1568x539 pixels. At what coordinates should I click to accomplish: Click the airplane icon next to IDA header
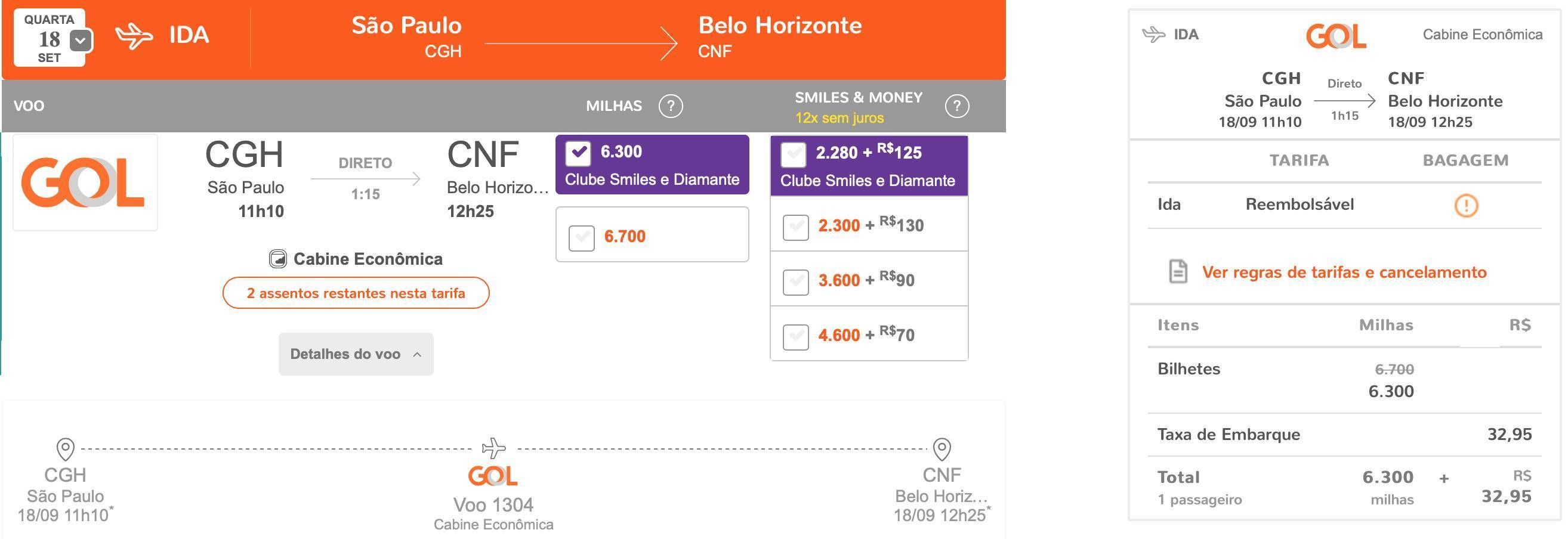(x=134, y=36)
